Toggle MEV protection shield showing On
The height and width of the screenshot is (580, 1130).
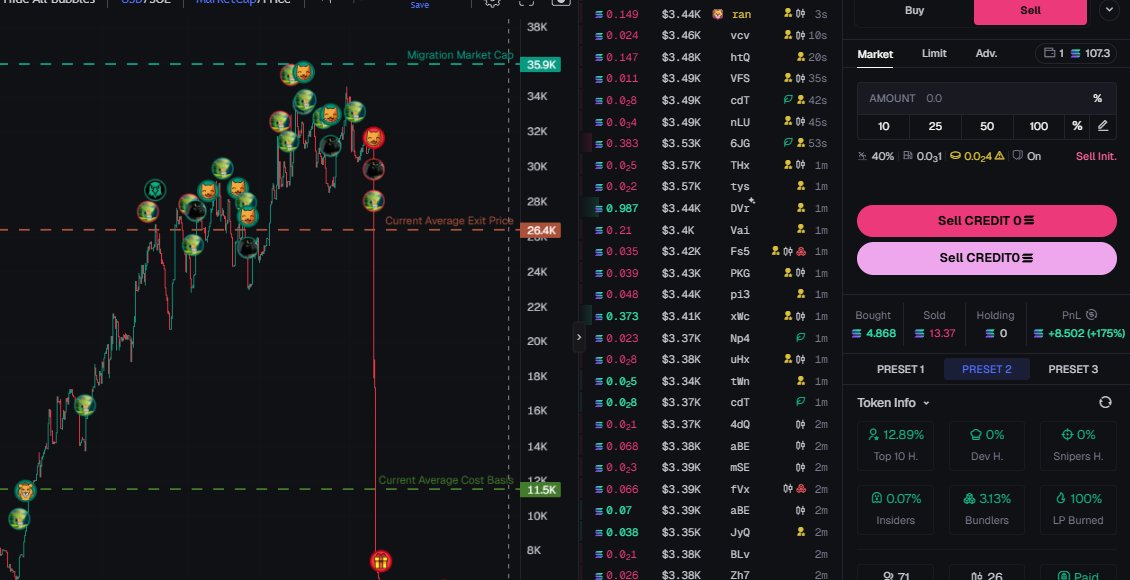coord(1026,156)
